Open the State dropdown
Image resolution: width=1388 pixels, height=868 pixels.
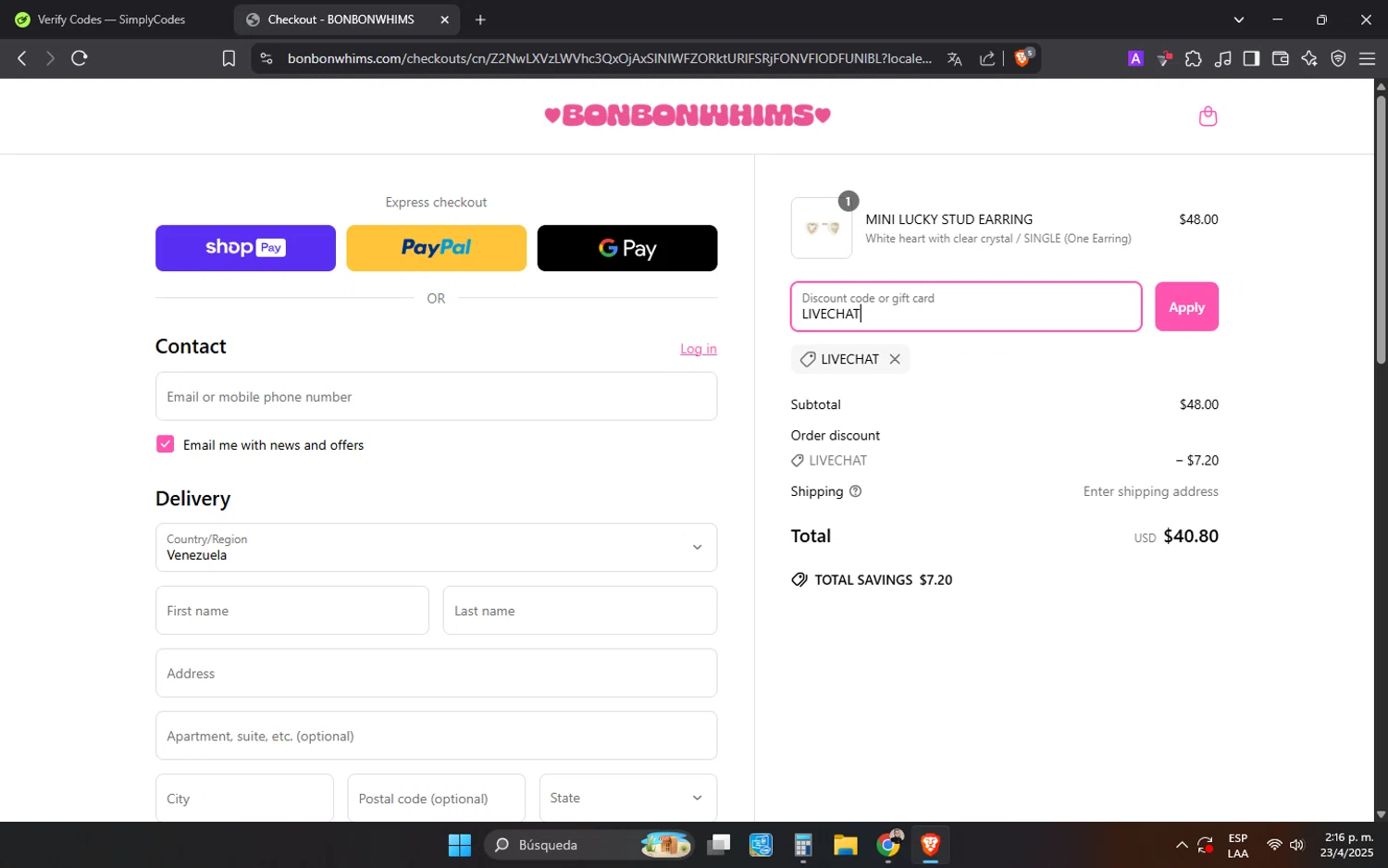(628, 798)
